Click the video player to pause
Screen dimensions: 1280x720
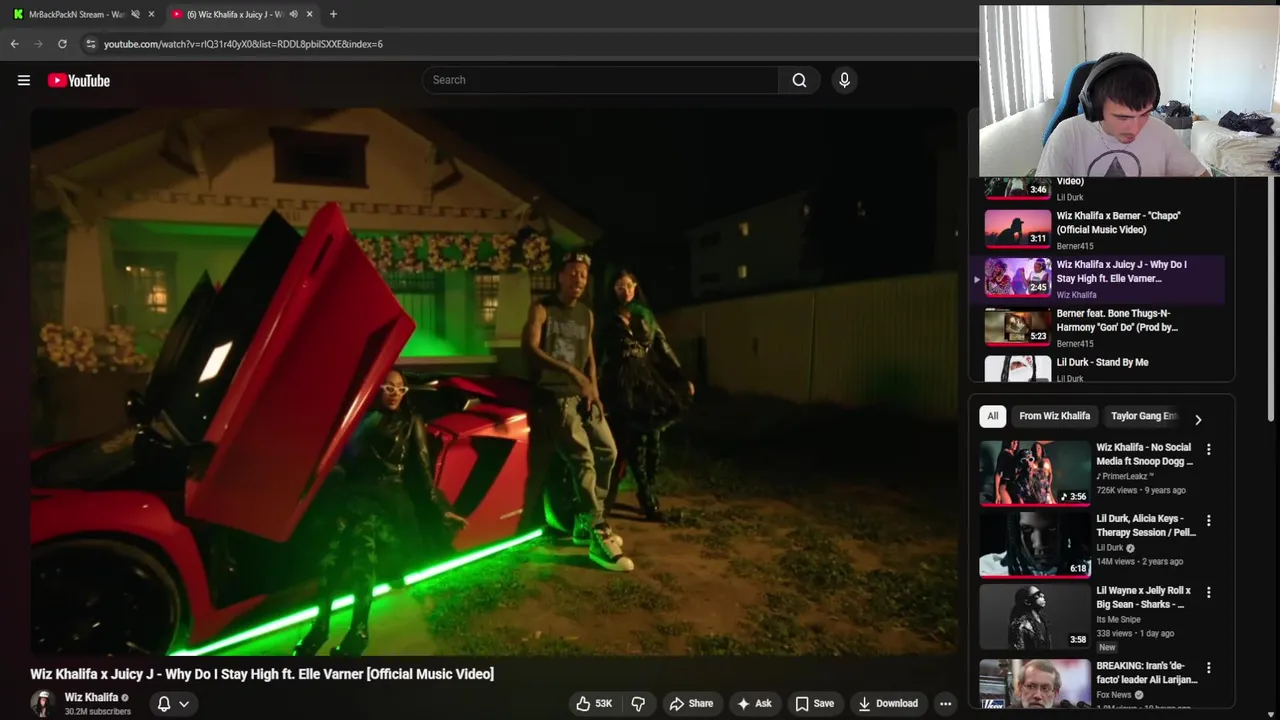pos(494,382)
